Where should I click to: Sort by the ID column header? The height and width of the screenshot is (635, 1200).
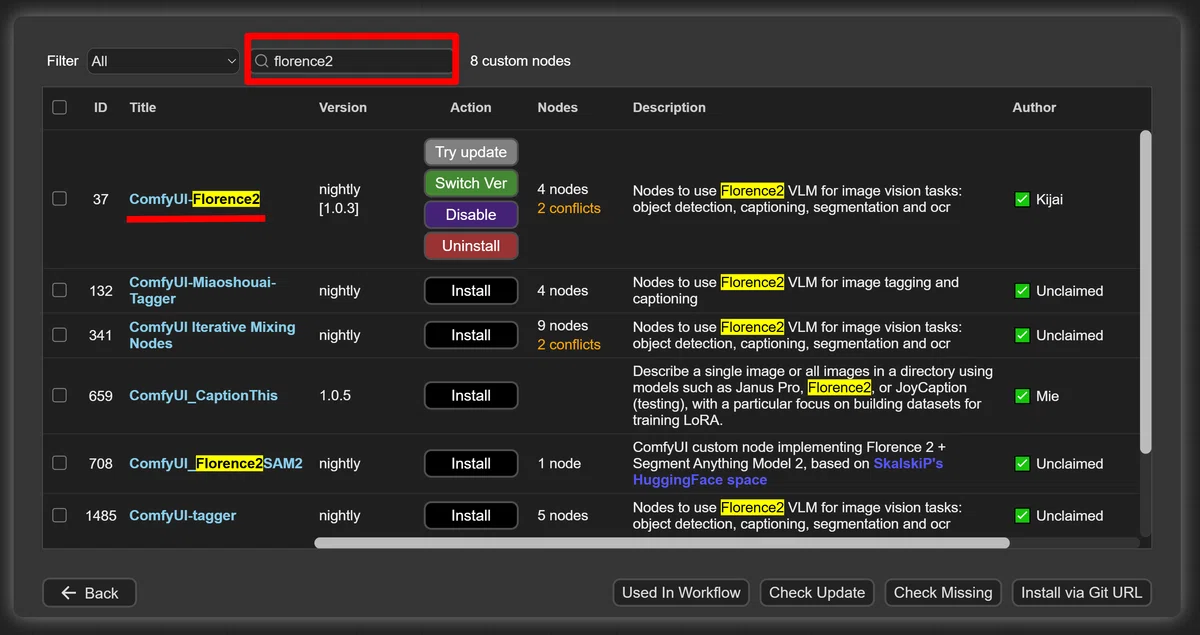tap(101, 107)
